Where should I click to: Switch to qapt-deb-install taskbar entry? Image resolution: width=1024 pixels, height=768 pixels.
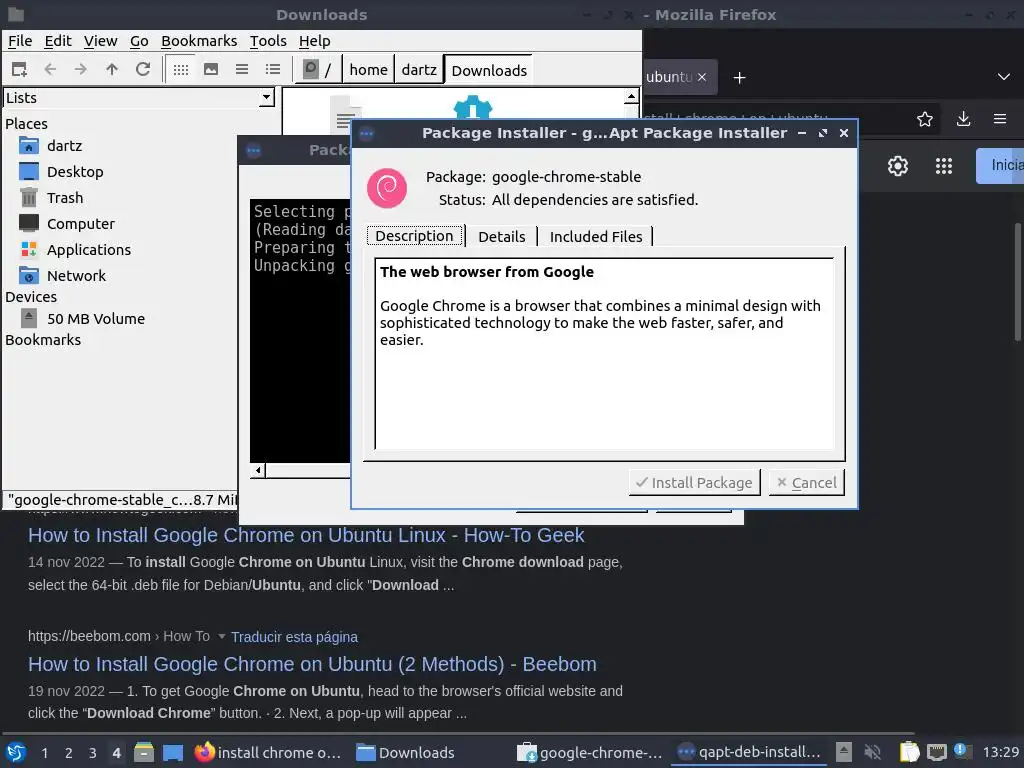click(748, 752)
